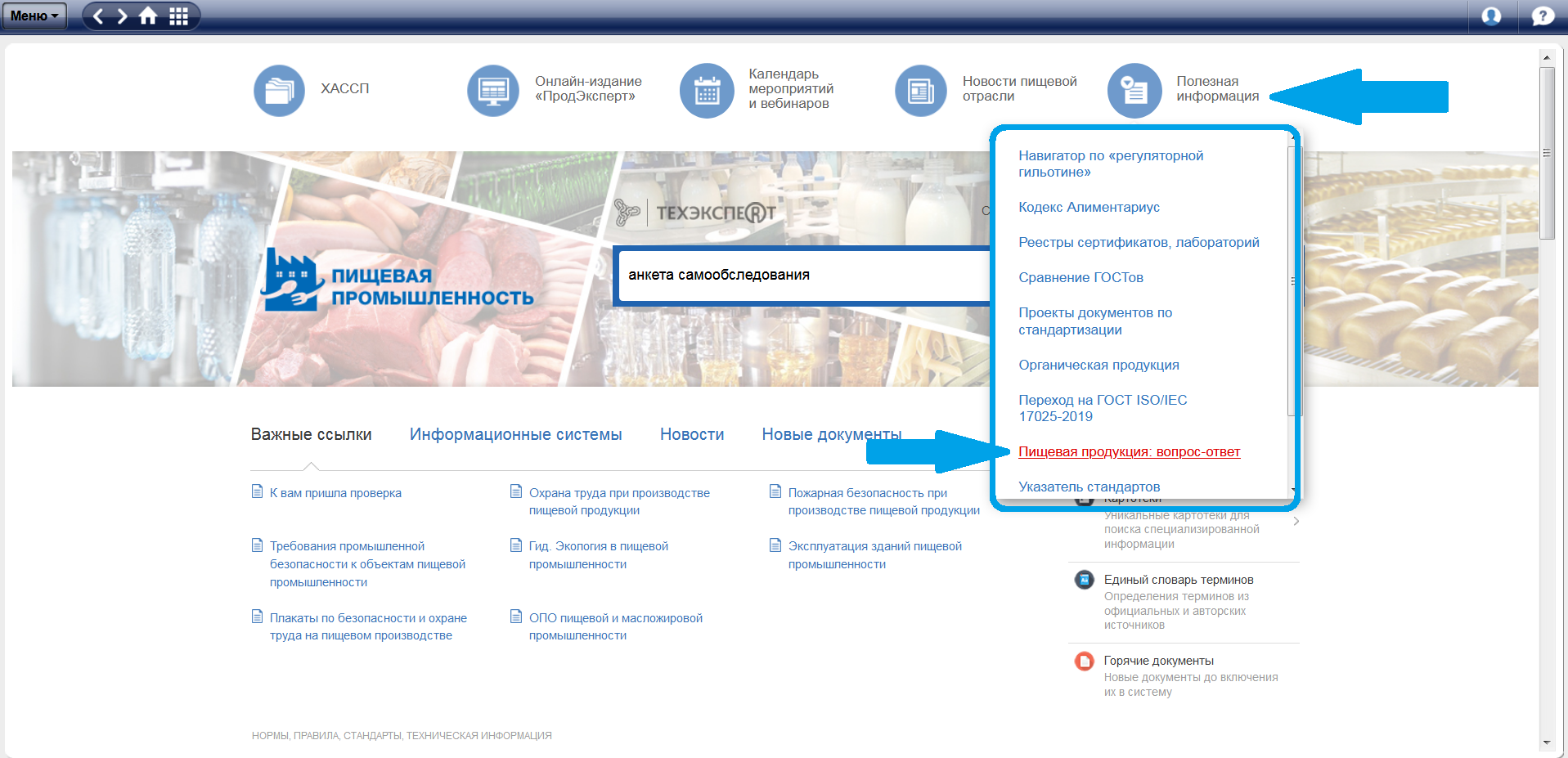The height and width of the screenshot is (758, 1568).
Task: Click page scrollbar up arrow
Action: pyautogui.click(x=1547, y=57)
